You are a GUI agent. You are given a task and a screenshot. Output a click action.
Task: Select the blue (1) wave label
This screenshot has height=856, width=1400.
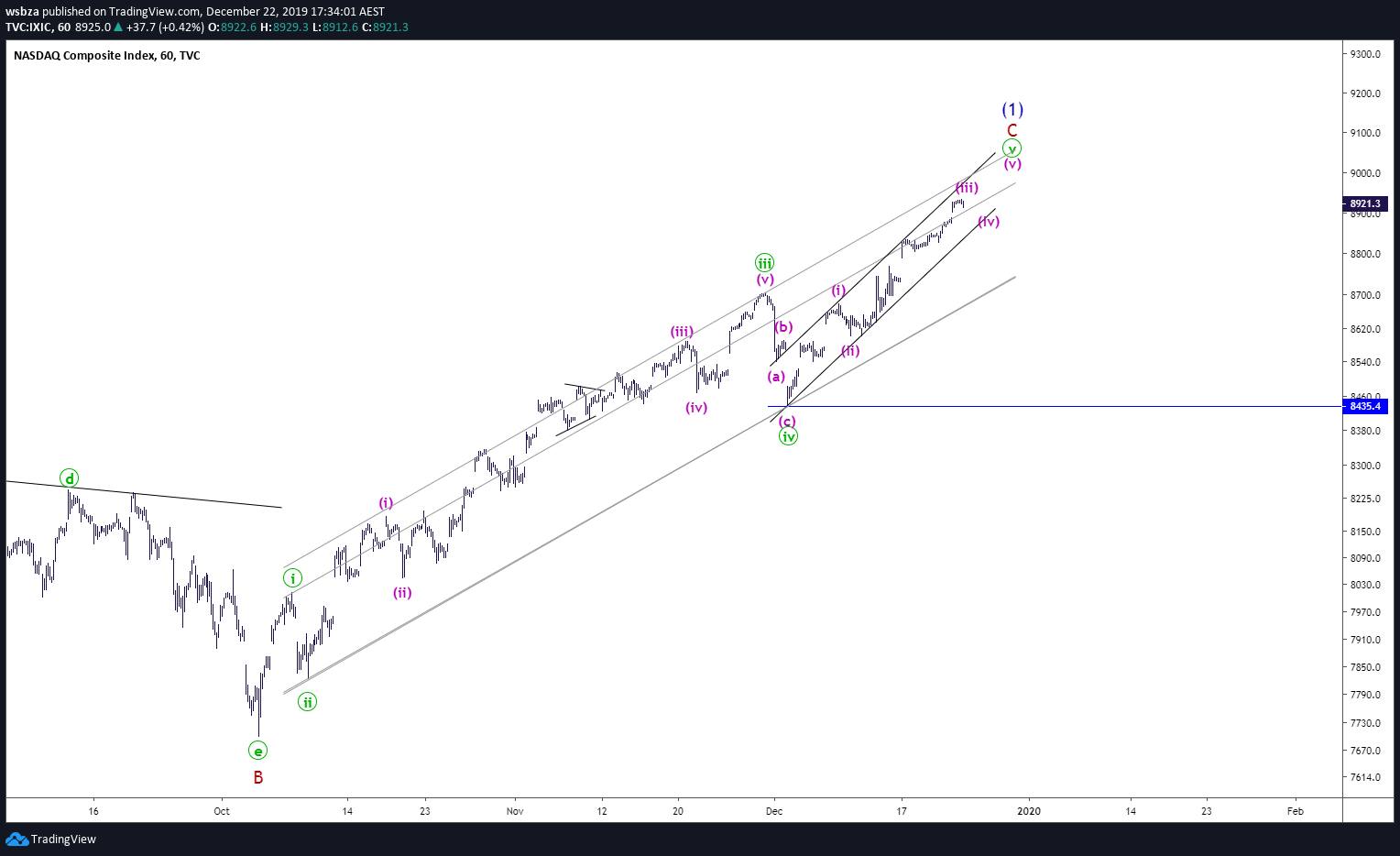[1012, 109]
